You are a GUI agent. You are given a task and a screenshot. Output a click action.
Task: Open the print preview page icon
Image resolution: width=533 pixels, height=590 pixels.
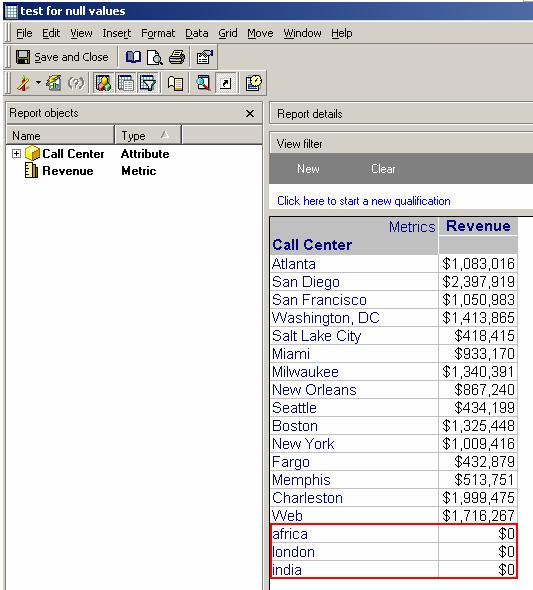[x=154, y=57]
